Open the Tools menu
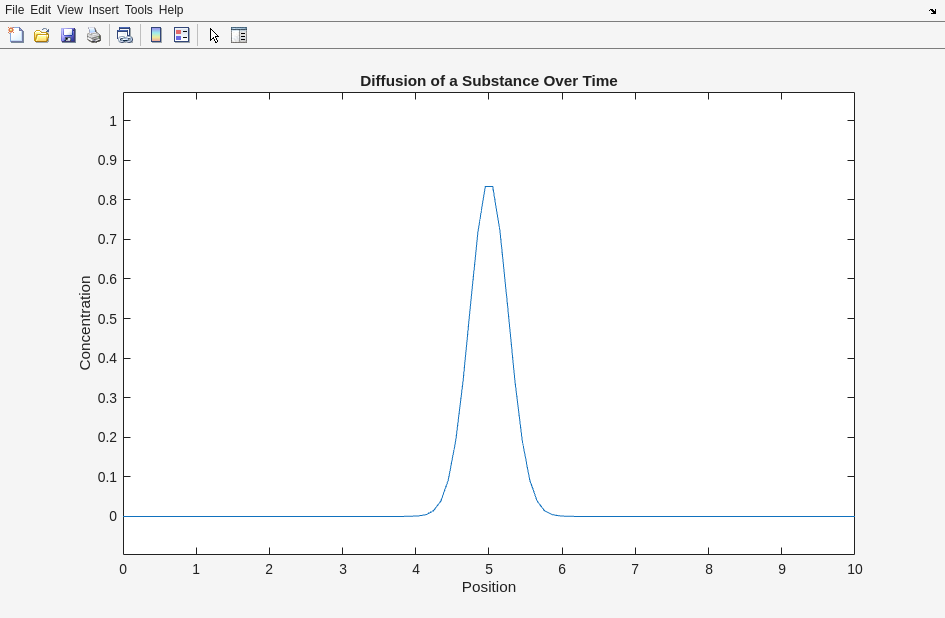The height and width of the screenshot is (618, 945). coord(138,10)
